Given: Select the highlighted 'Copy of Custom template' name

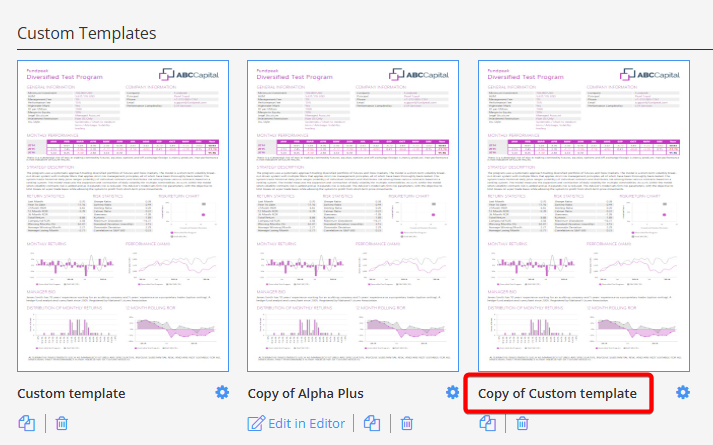Looking at the screenshot, I should [557, 393].
